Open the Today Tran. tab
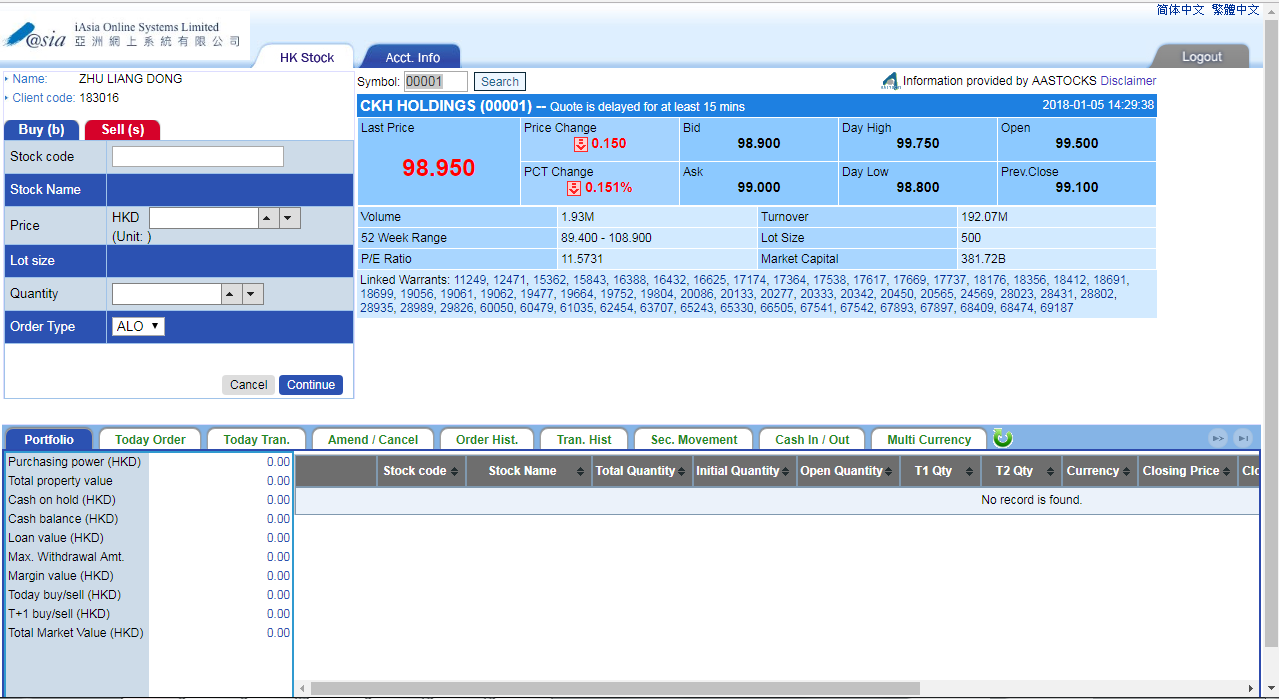Image resolution: width=1279 pixels, height=699 pixels. point(256,439)
